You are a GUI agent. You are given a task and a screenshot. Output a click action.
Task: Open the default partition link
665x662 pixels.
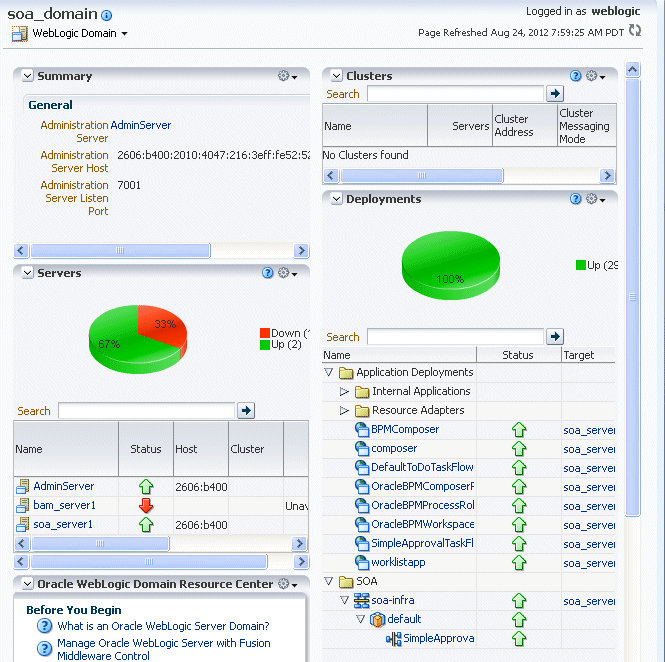tap(404, 619)
